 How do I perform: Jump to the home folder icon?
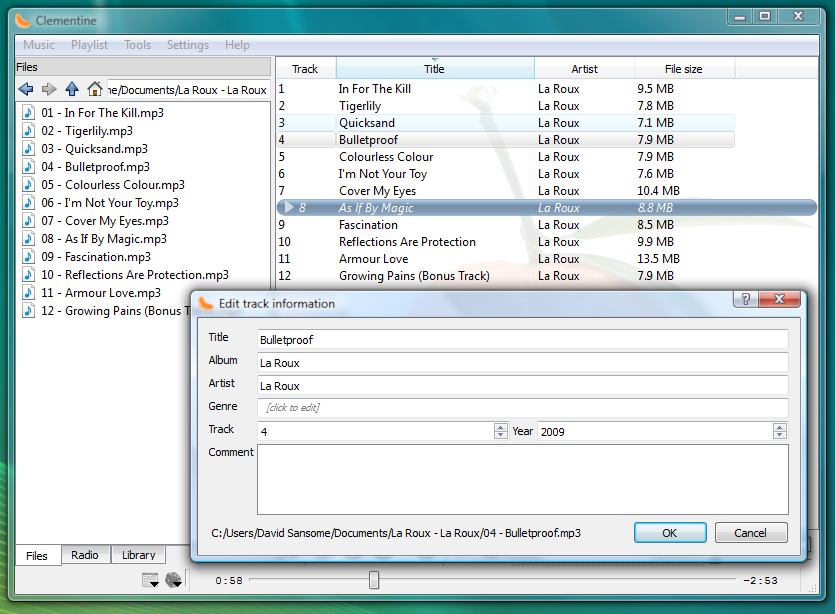click(95, 89)
